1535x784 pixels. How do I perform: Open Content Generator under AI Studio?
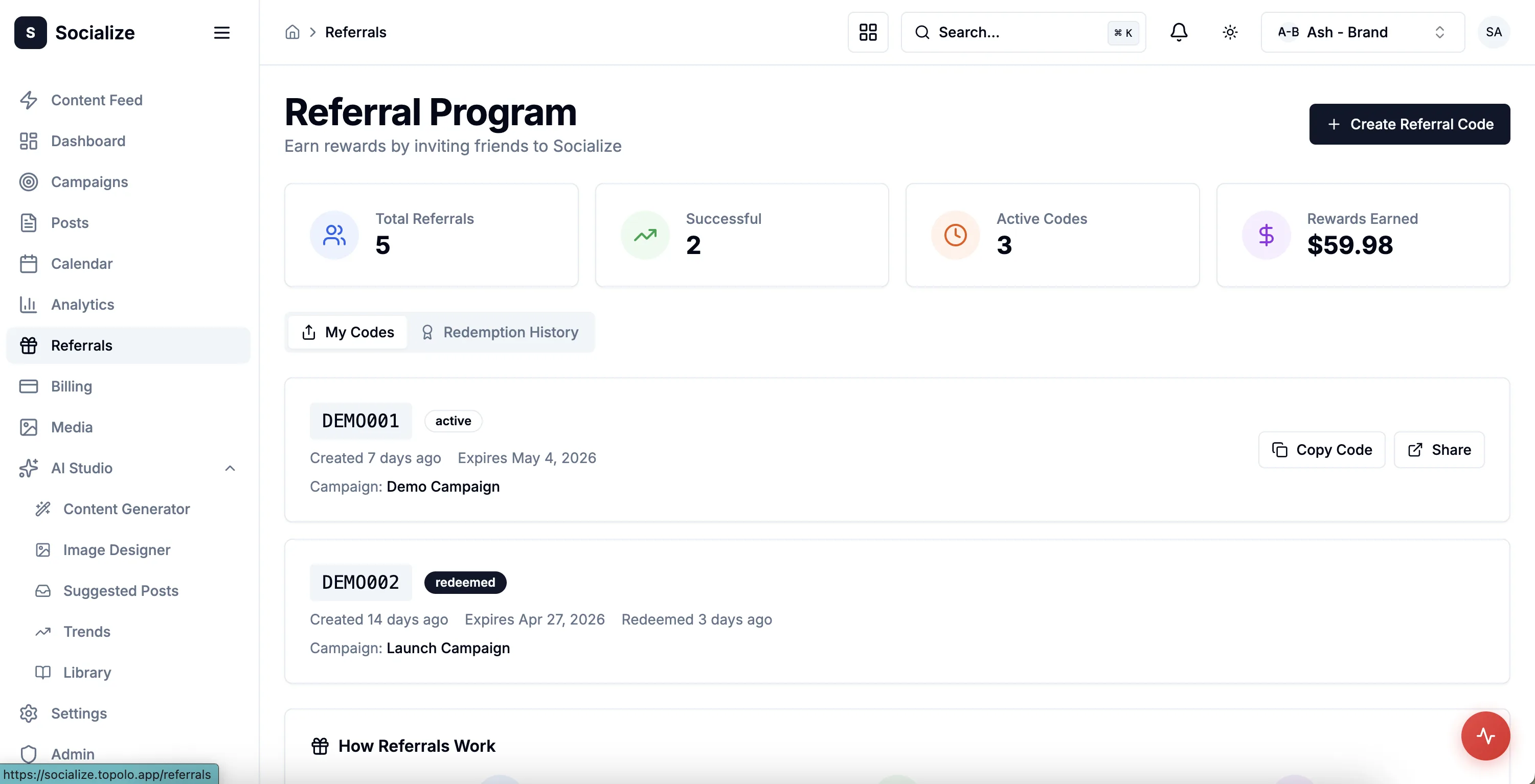(x=126, y=509)
